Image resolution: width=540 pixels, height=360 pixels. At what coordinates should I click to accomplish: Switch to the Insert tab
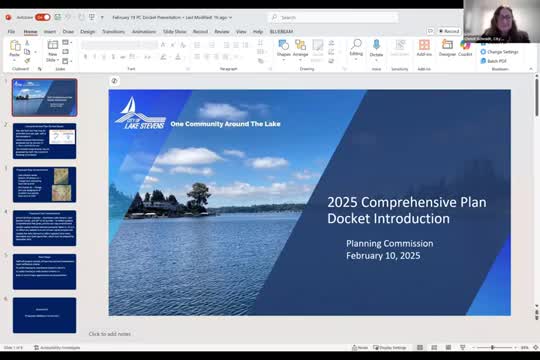pos(50,32)
